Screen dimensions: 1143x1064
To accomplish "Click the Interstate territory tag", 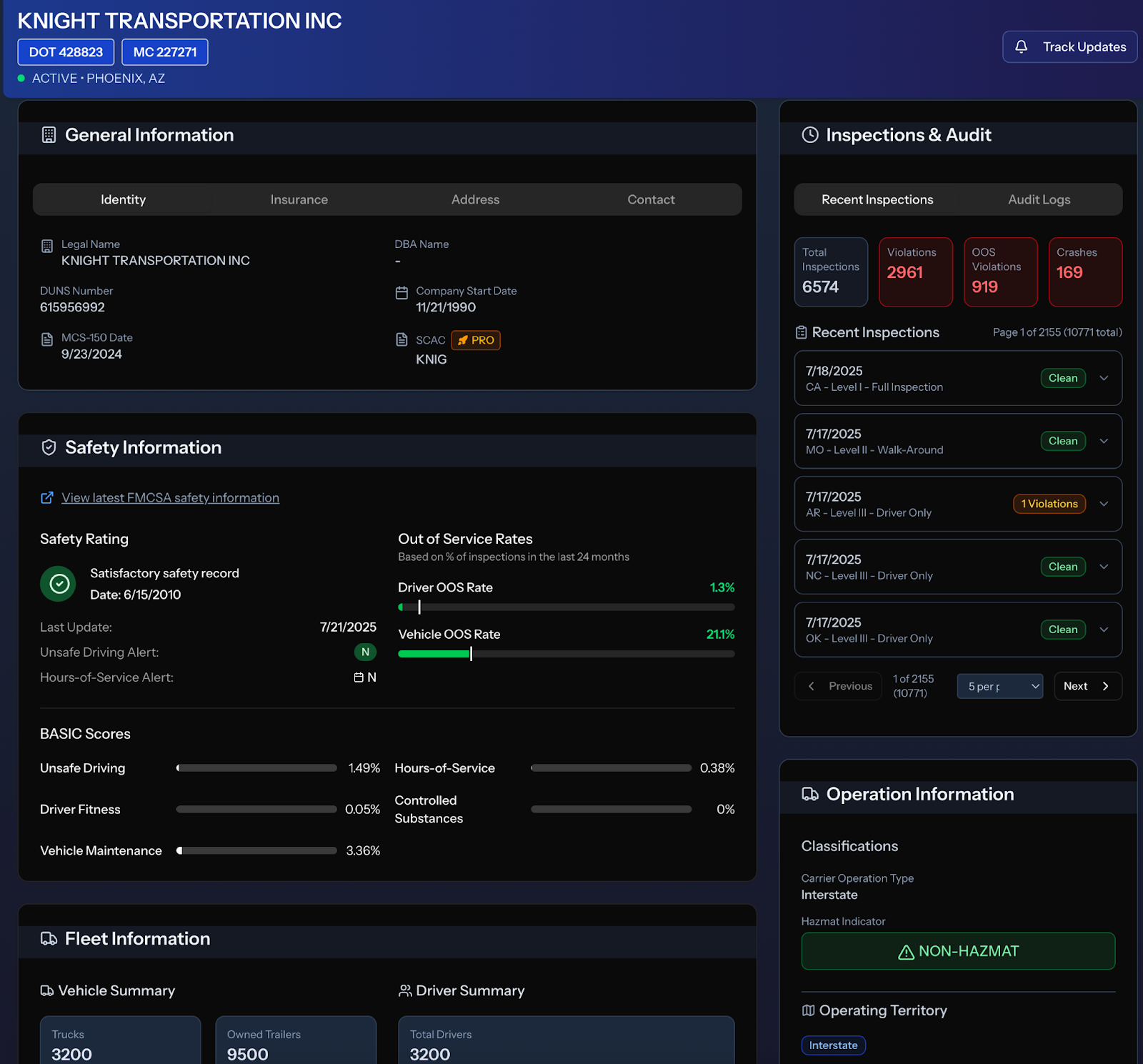I will (834, 1045).
